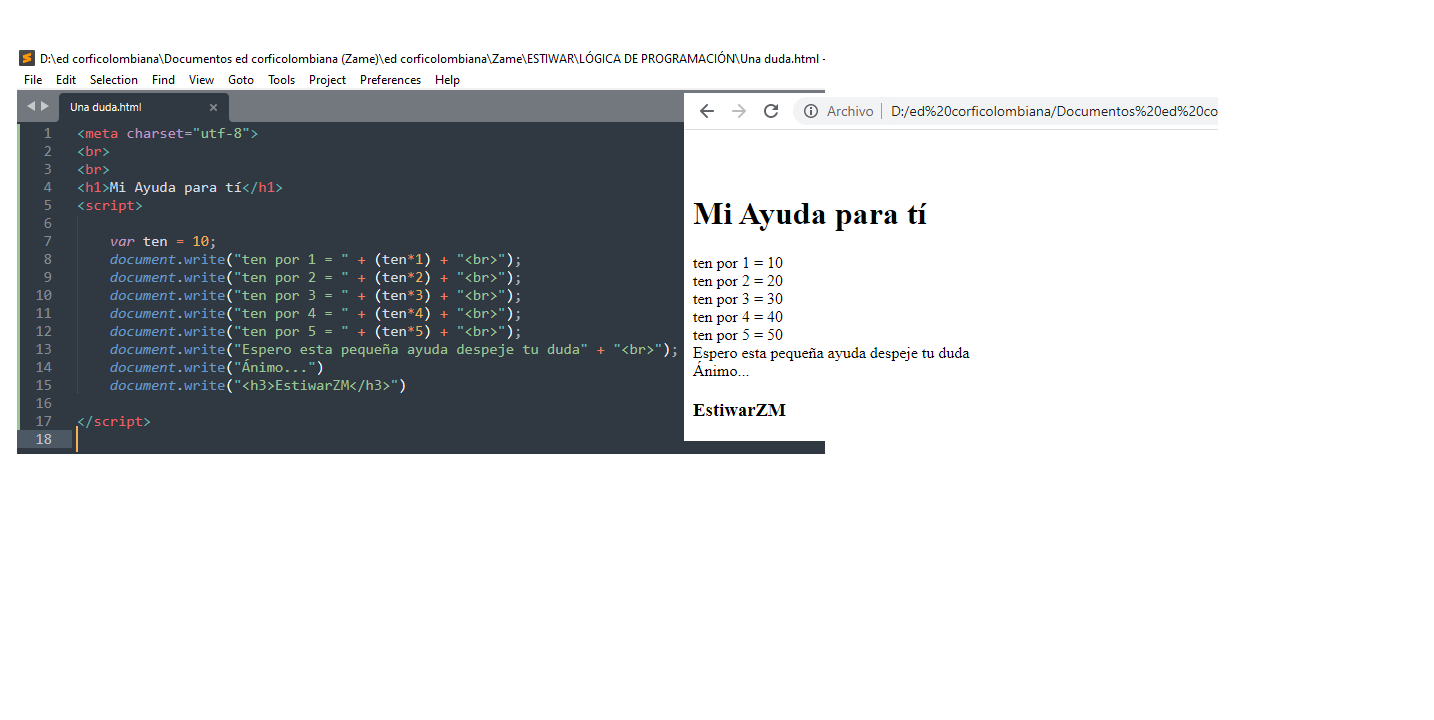Open the Edit menu

click(x=66, y=80)
